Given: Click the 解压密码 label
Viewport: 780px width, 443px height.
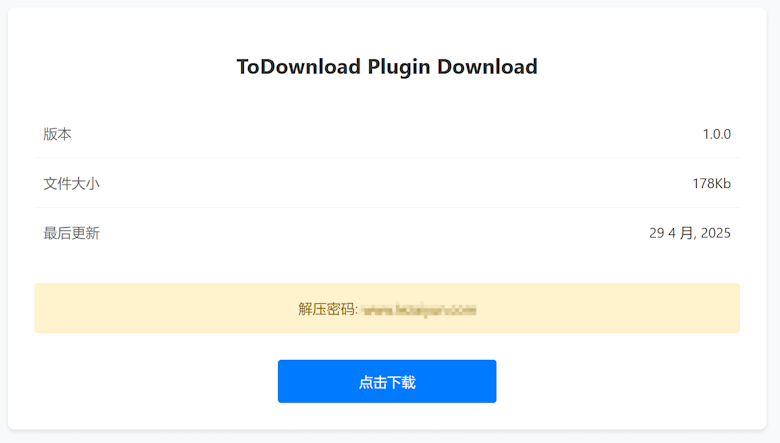Looking at the screenshot, I should click(327, 309).
